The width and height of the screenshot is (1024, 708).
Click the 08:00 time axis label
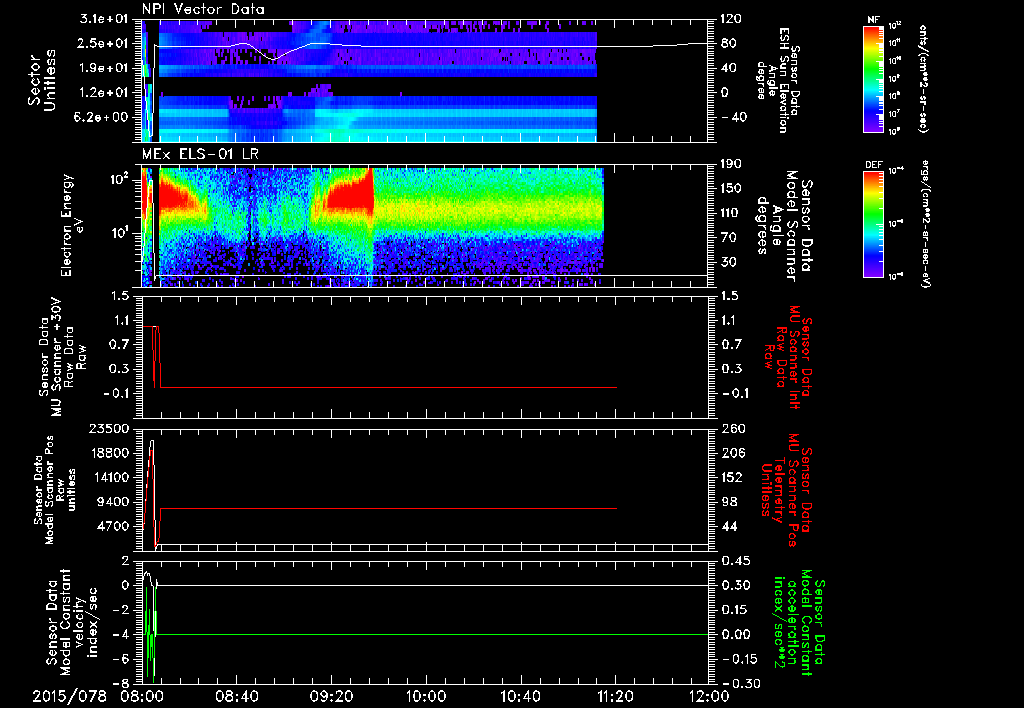tap(140, 696)
